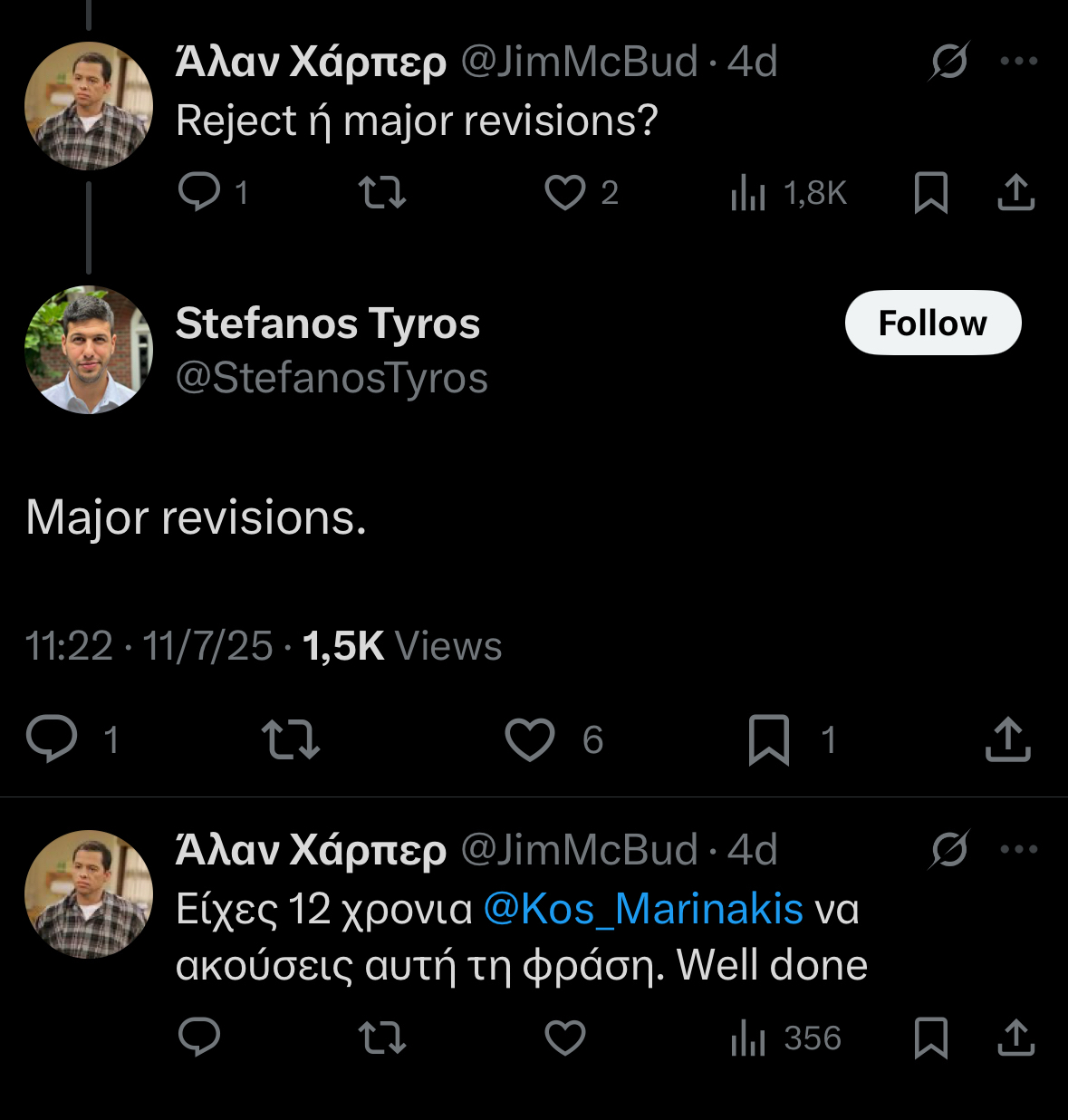The image size is (1068, 1120).
Task: Repost the Reject or major revisions tweet
Action: (382, 192)
